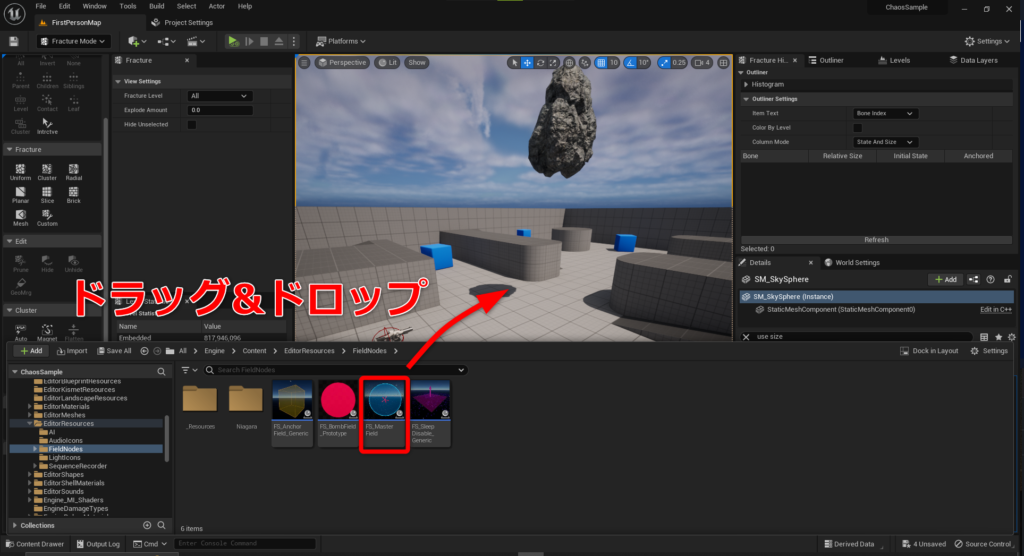The image size is (1024, 556).
Task: Activate the rotate gizmo tool
Action: click(x=540, y=63)
